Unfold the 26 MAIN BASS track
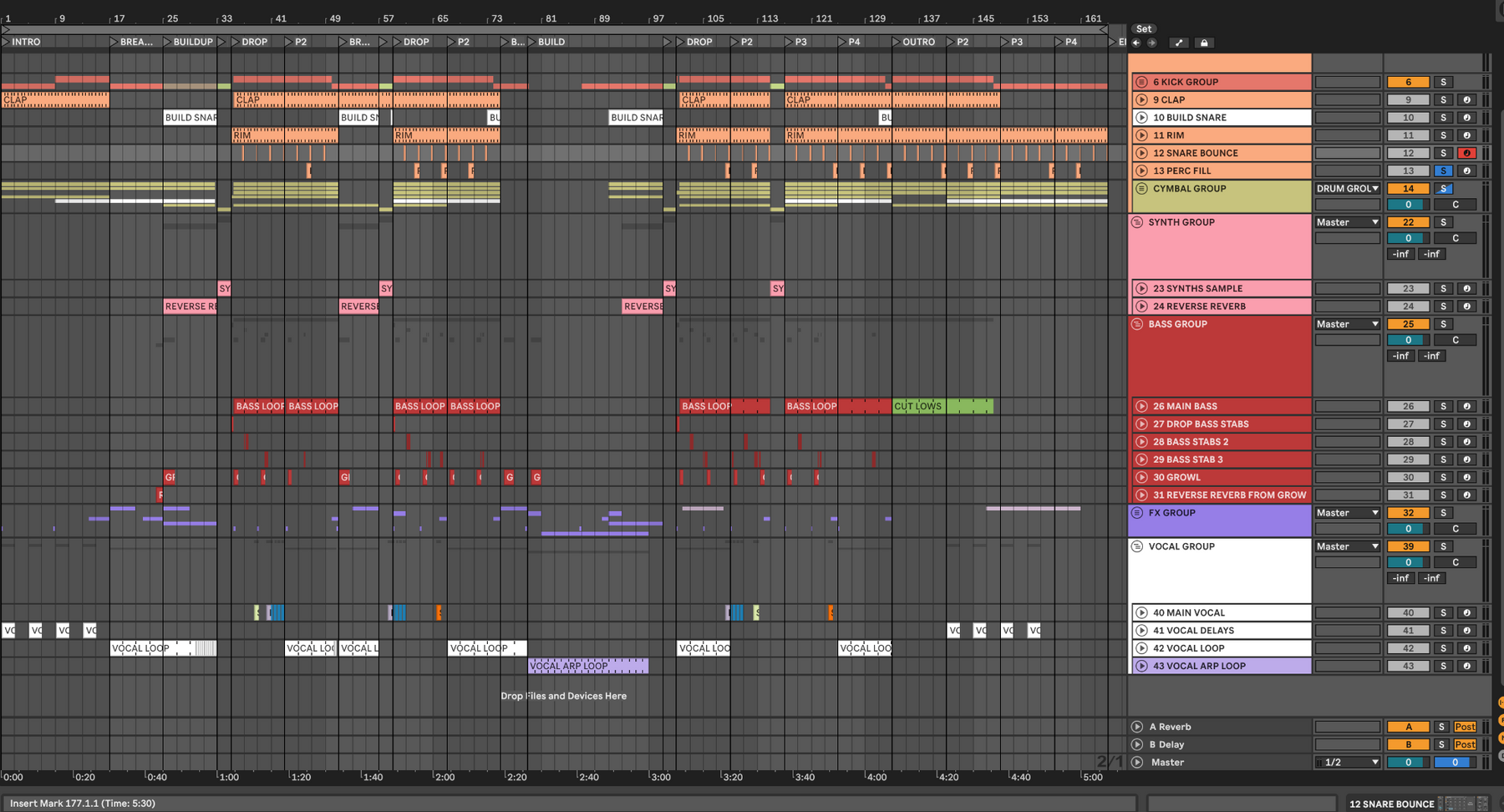 pyautogui.click(x=1141, y=406)
